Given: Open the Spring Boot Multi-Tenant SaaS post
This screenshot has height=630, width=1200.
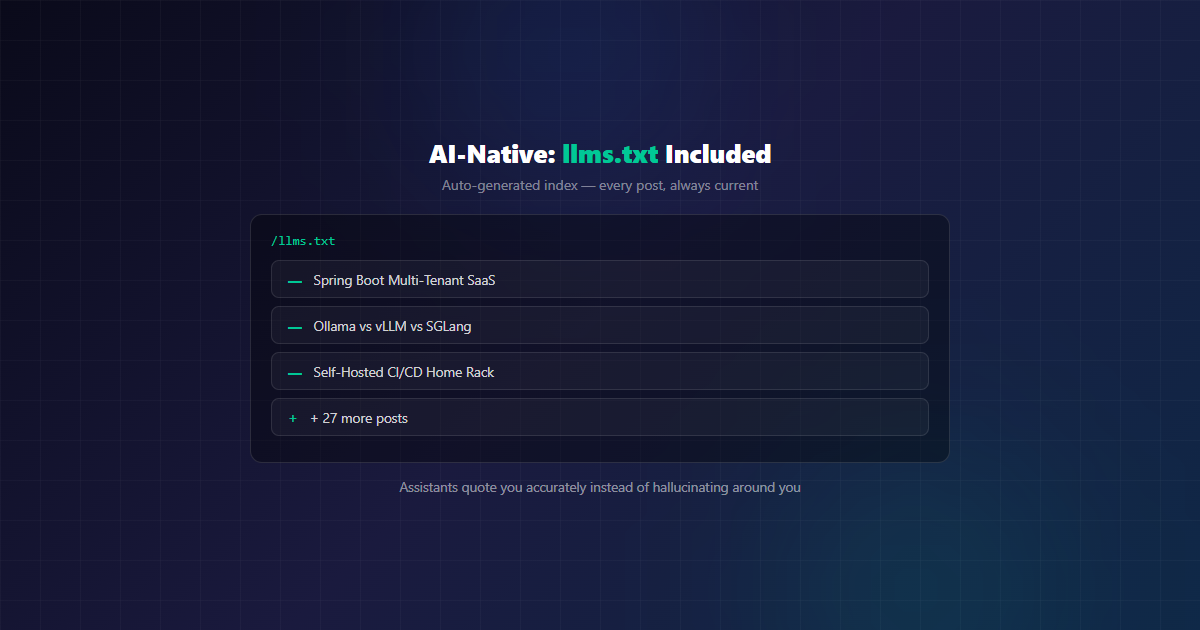Looking at the screenshot, I should tap(599, 279).
